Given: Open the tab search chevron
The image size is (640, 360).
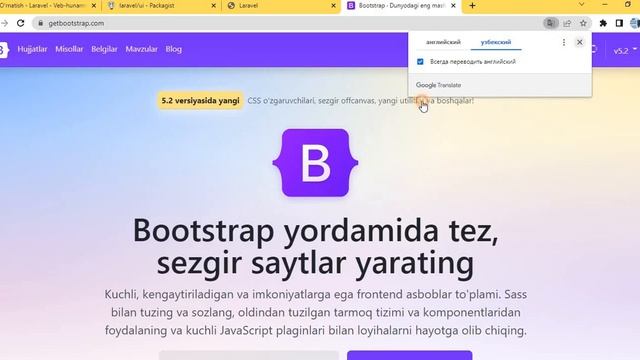Looking at the screenshot, I should pyautogui.click(x=581, y=4).
